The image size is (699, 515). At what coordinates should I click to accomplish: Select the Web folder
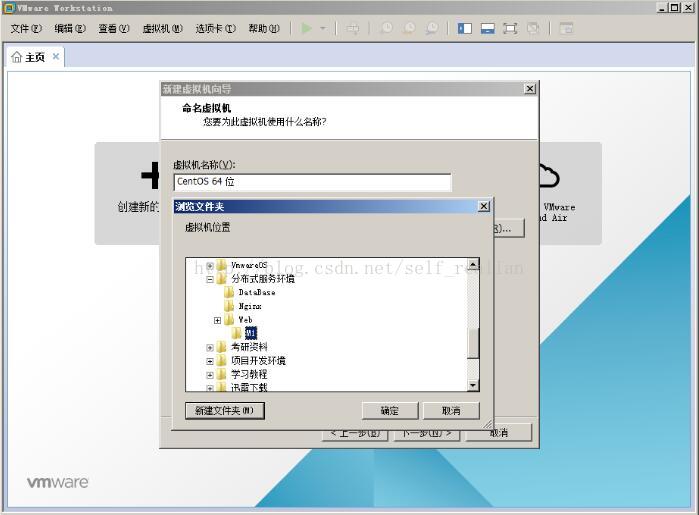click(245, 320)
